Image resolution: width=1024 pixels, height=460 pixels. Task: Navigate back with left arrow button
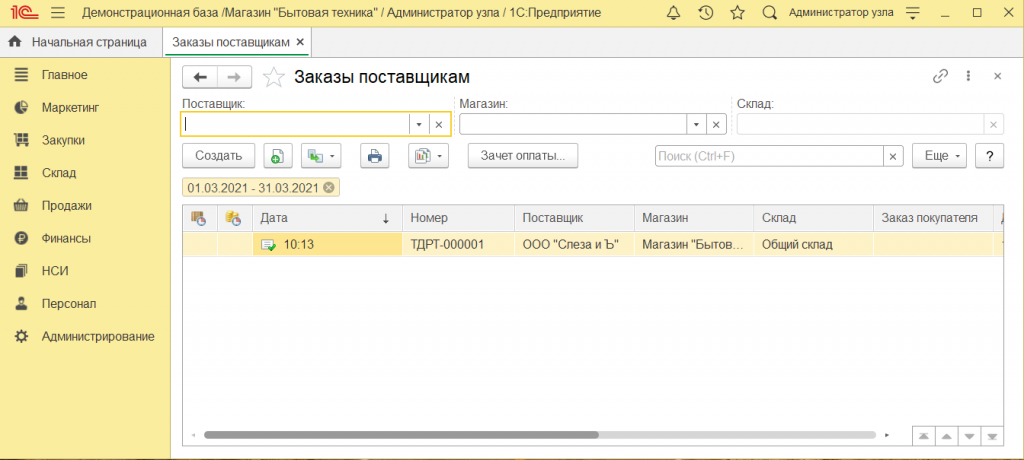(x=200, y=77)
